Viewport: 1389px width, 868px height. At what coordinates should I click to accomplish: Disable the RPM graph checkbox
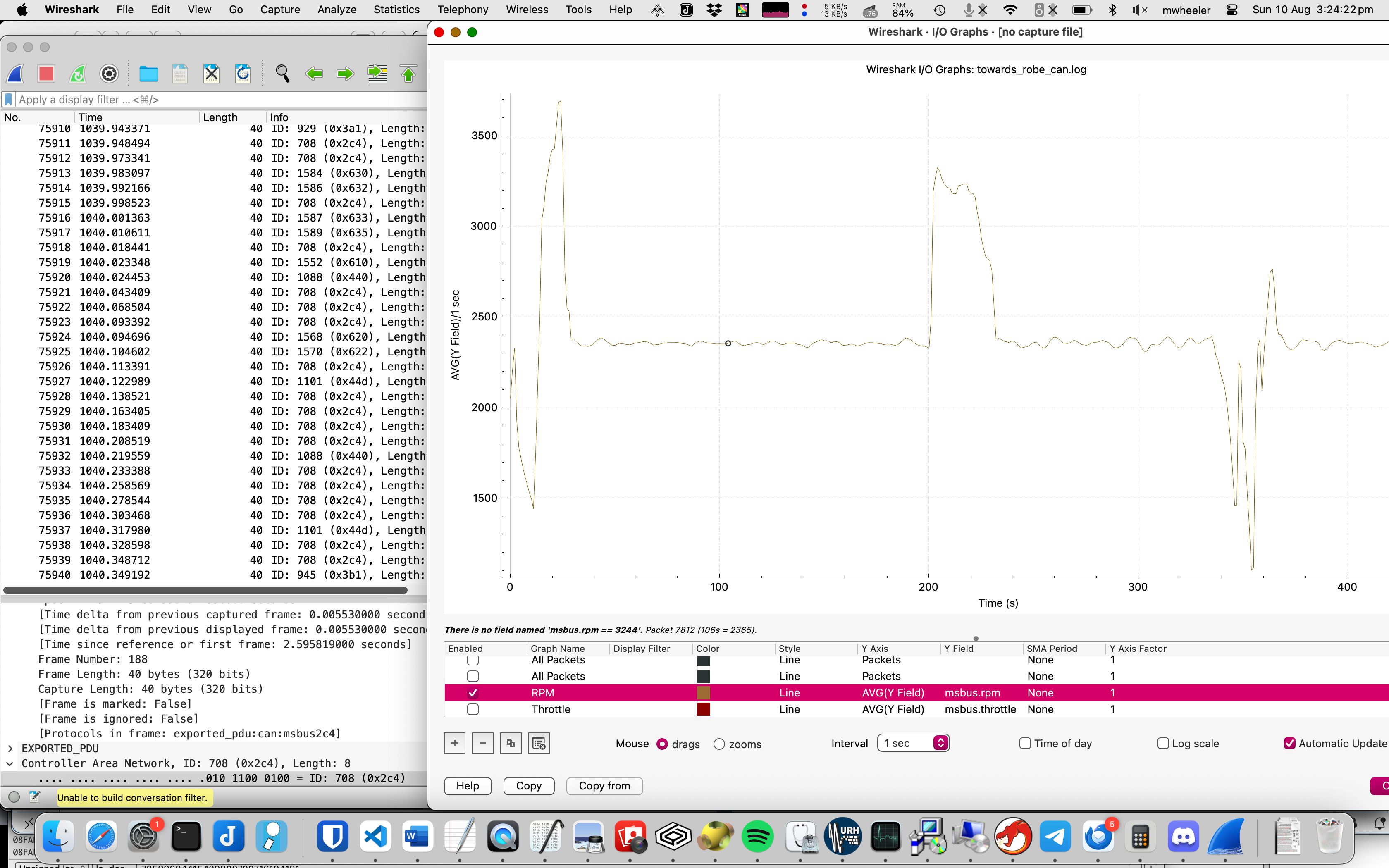[x=473, y=693]
